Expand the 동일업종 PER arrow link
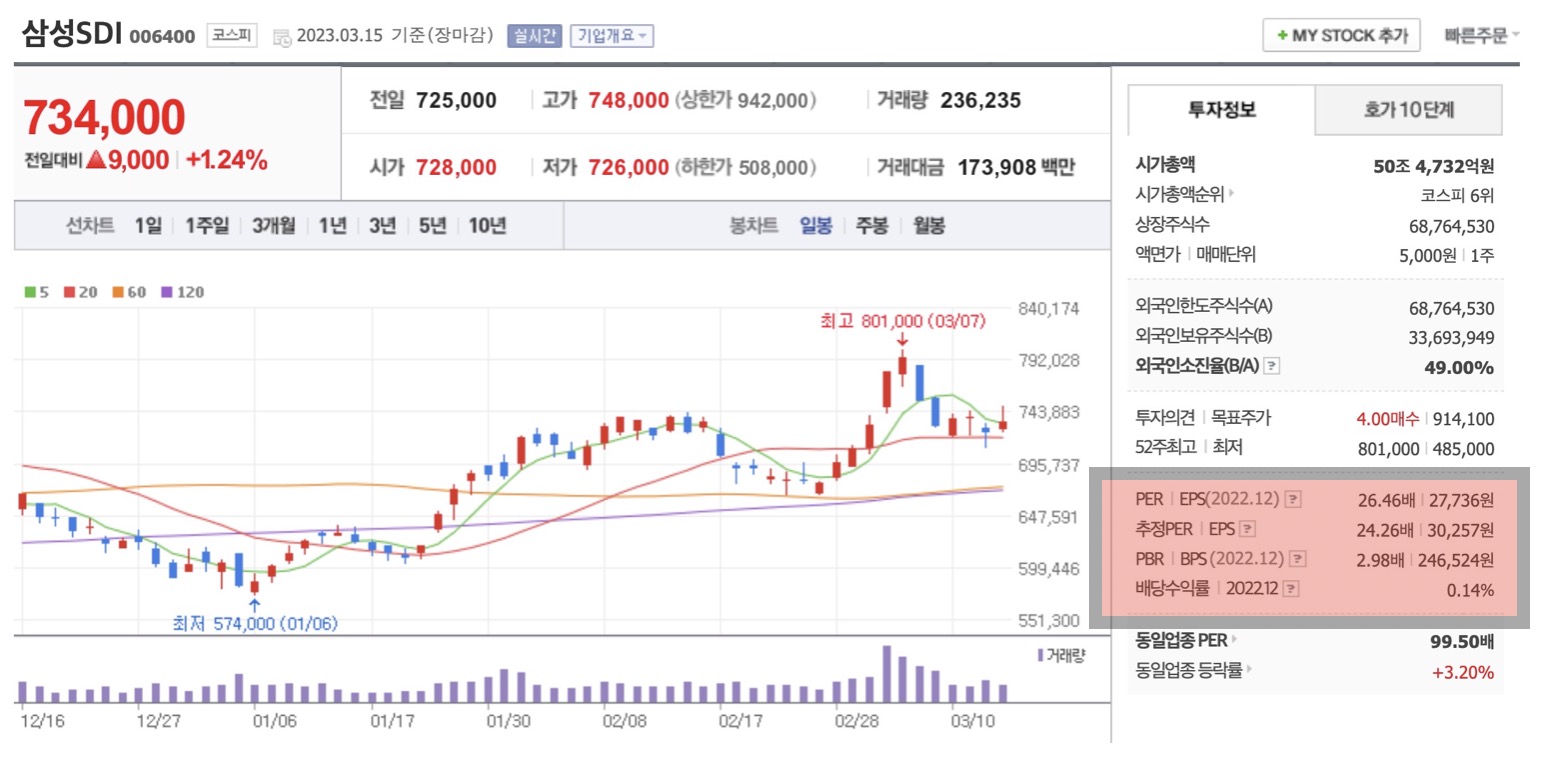The width and height of the screenshot is (1544, 758). (x=1234, y=640)
